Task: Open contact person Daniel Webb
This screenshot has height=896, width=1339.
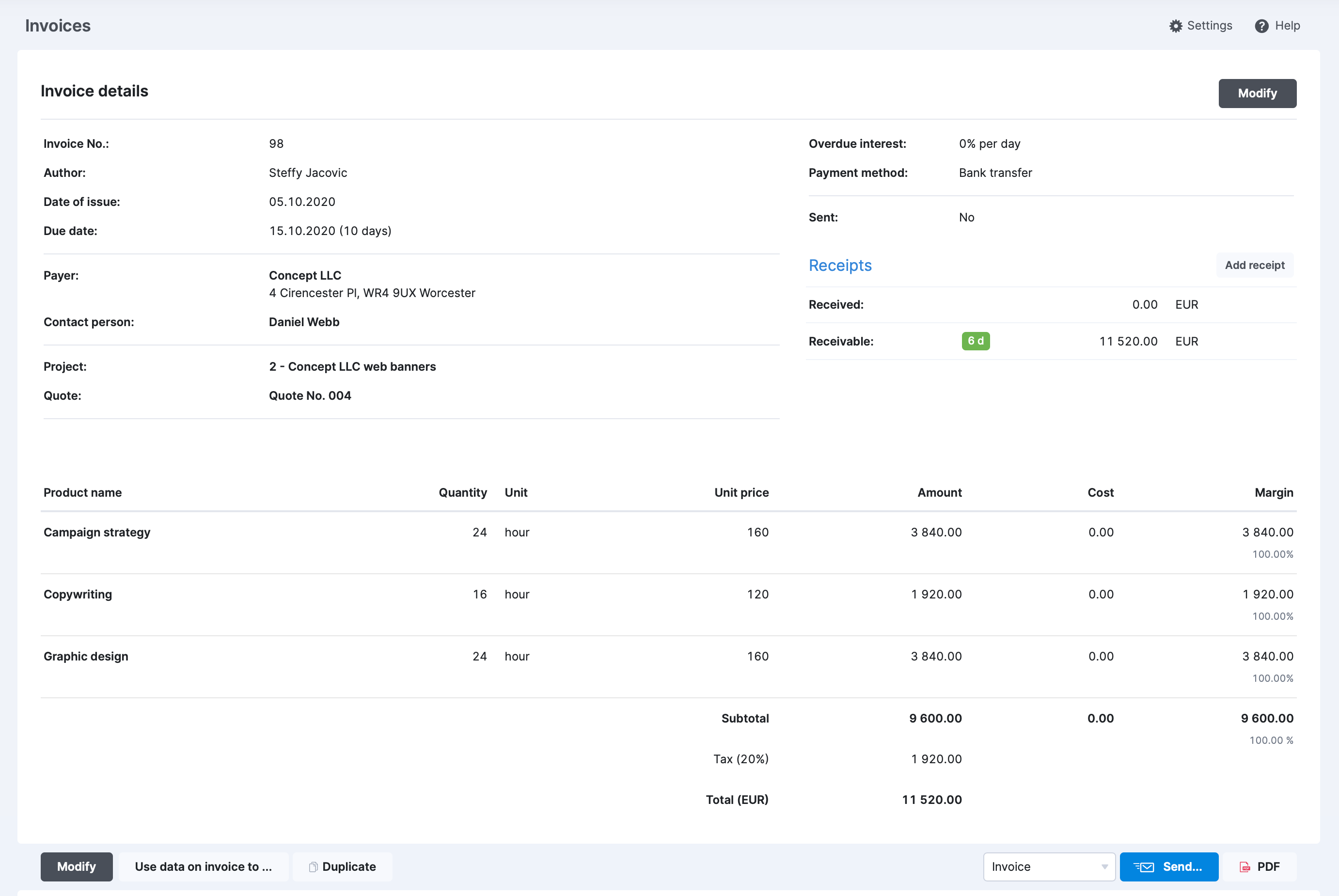Action: [x=304, y=322]
